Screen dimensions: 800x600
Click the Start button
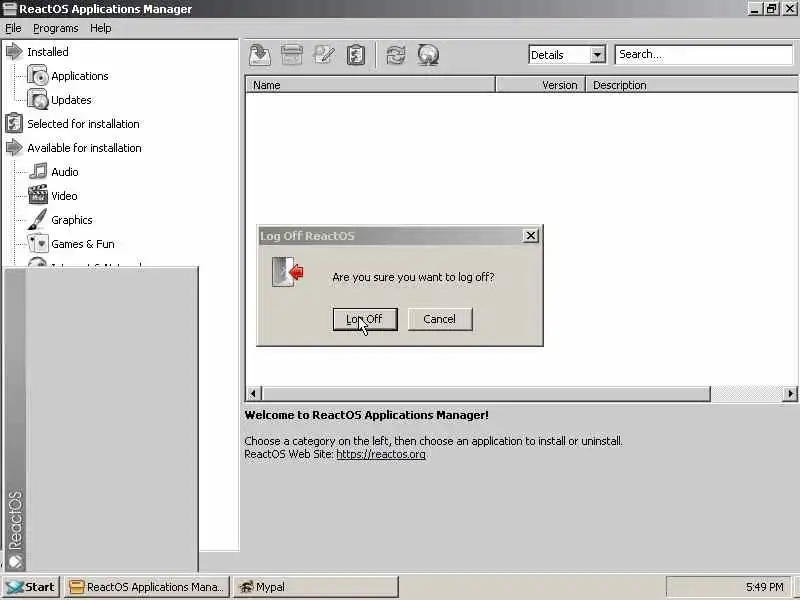point(31,587)
